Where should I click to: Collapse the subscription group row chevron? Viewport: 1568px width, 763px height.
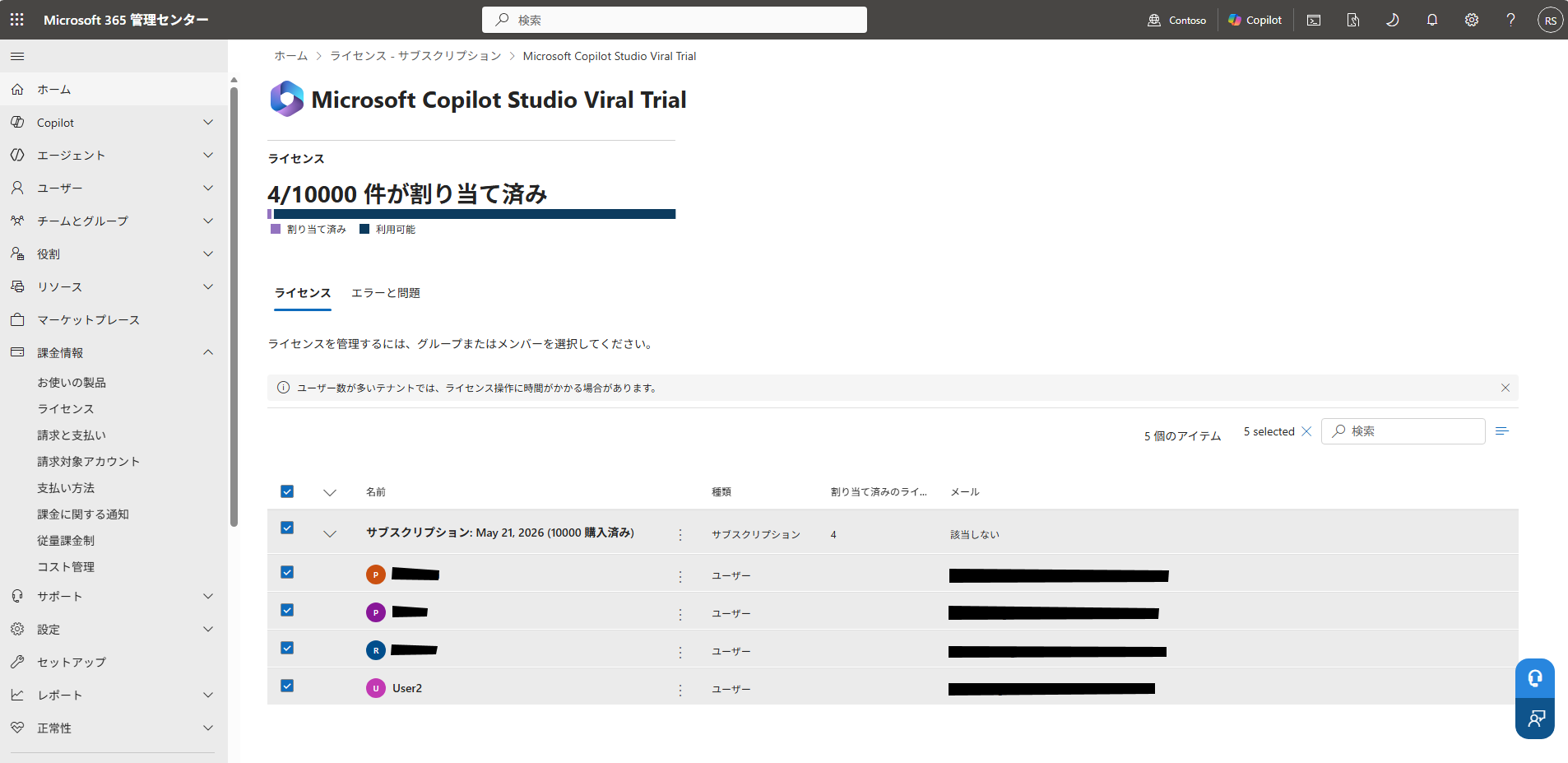coord(330,533)
